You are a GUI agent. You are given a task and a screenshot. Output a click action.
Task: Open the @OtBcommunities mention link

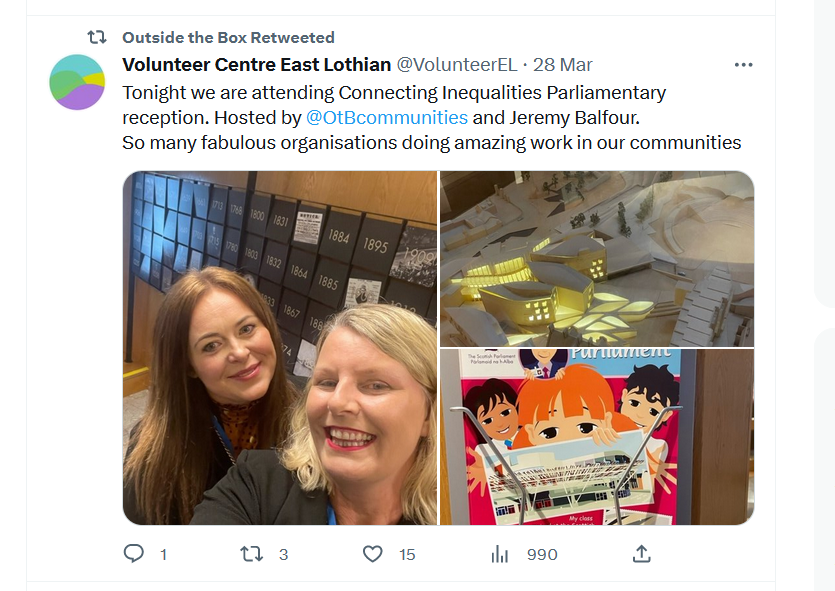point(387,117)
